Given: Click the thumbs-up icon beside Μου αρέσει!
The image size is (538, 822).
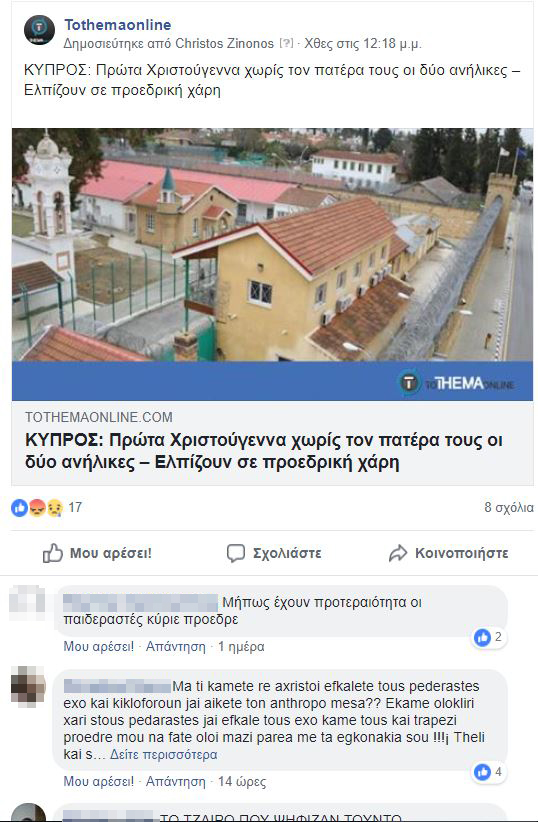Looking at the screenshot, I should pos(52,553).
